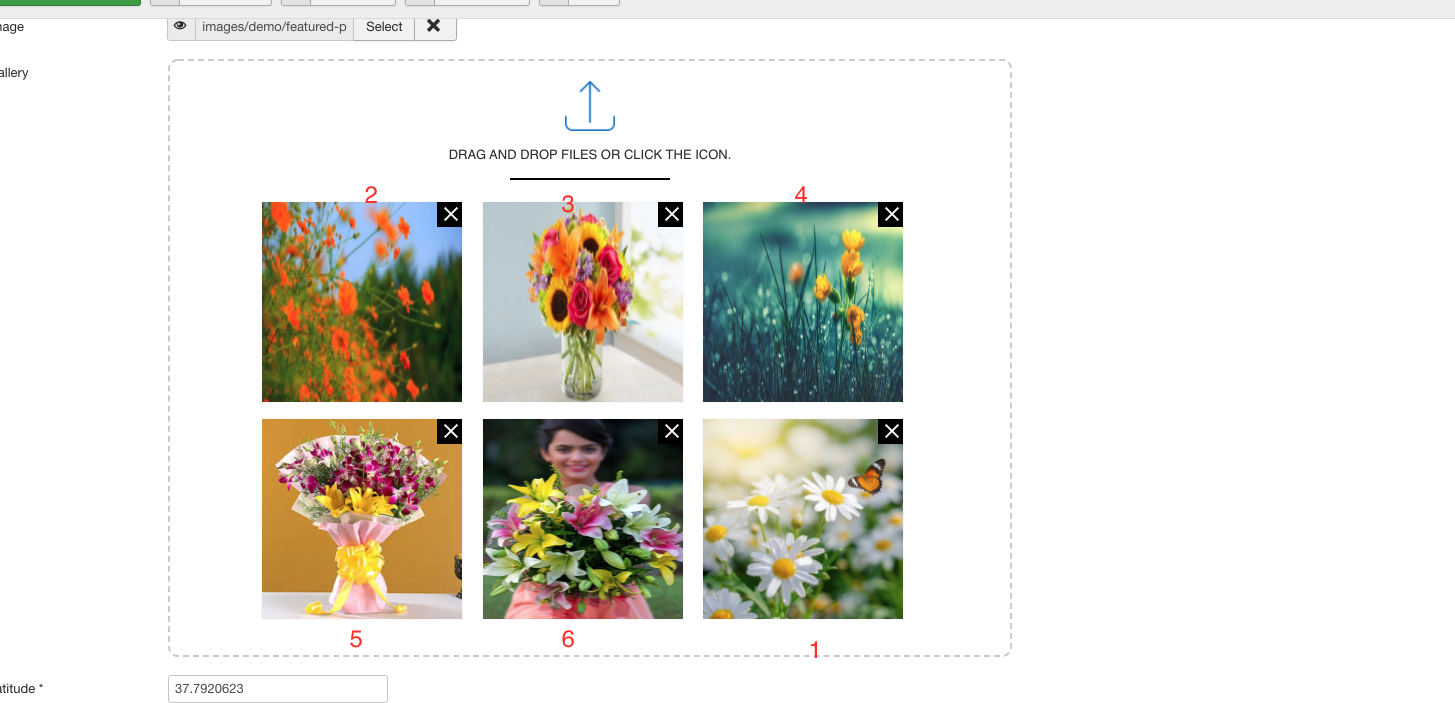This screenshot has height=703, width=1455.
Task: Remove the daisies with butterfly photo
Action: coord(891,431)
